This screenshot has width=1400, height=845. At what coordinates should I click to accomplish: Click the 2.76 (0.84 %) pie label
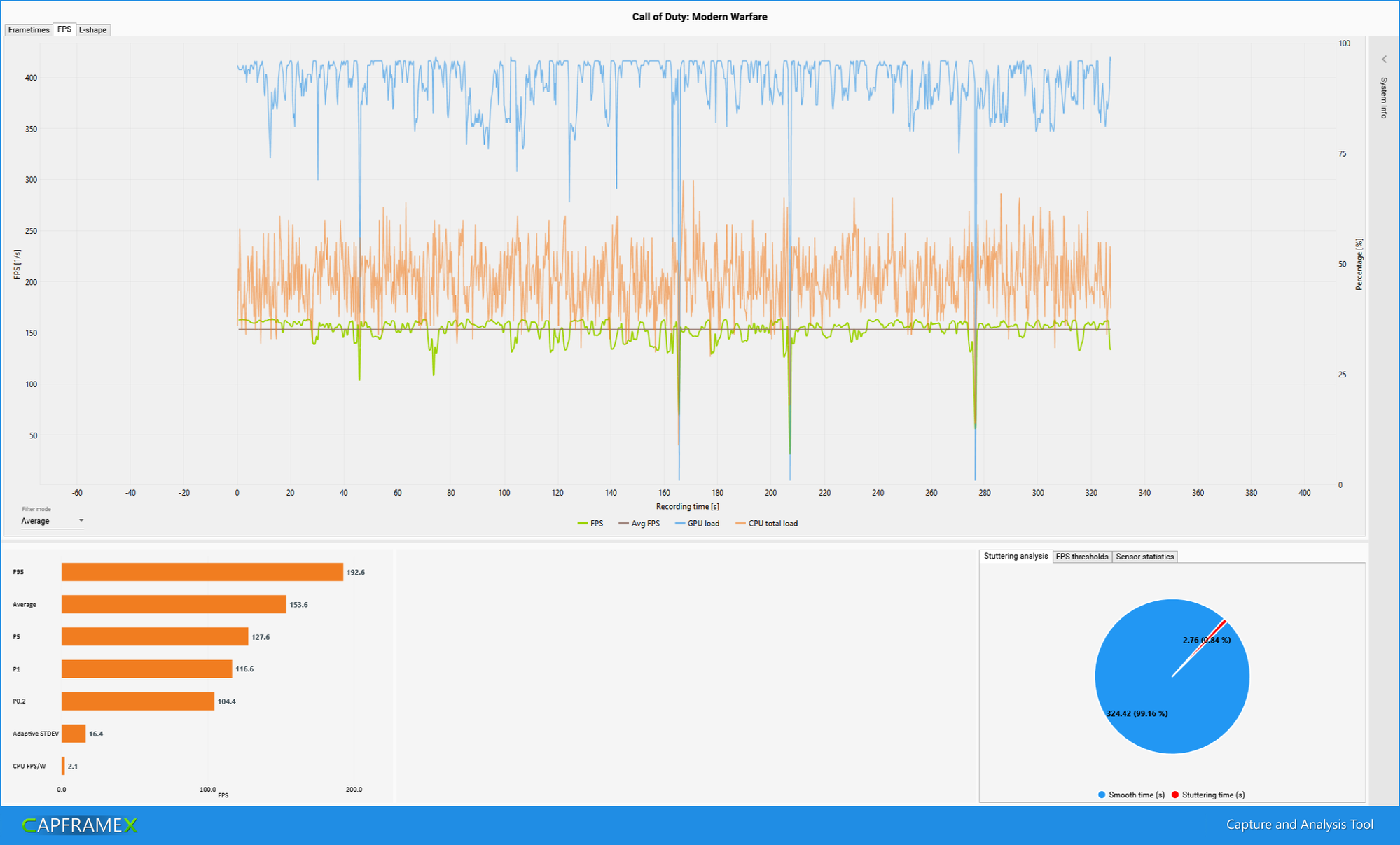click(x=1206, y=640)
